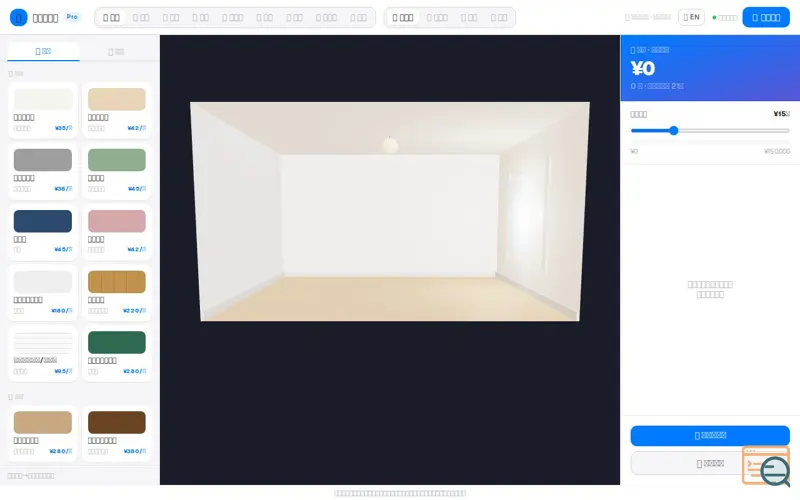Choose the white horizontal-lined material priced ¥95

(x=43, y=353)
